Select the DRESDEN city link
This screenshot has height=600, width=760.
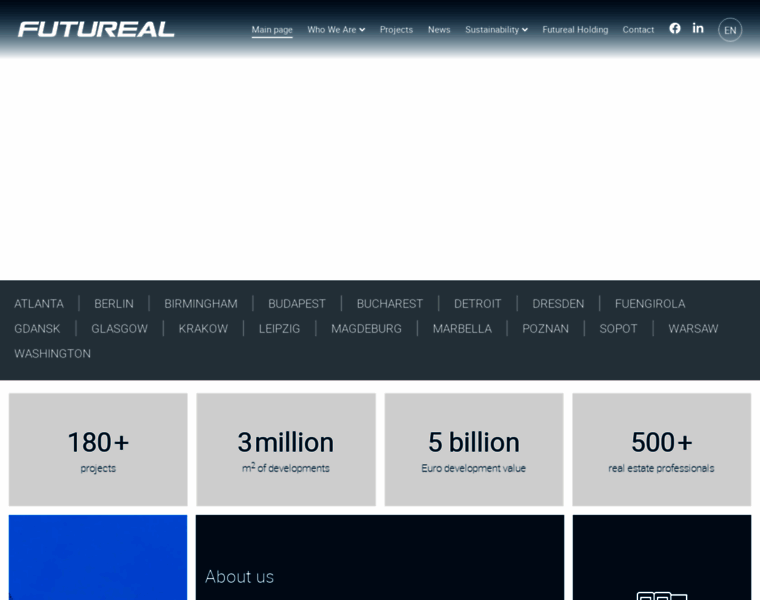[x=558, y=304]
